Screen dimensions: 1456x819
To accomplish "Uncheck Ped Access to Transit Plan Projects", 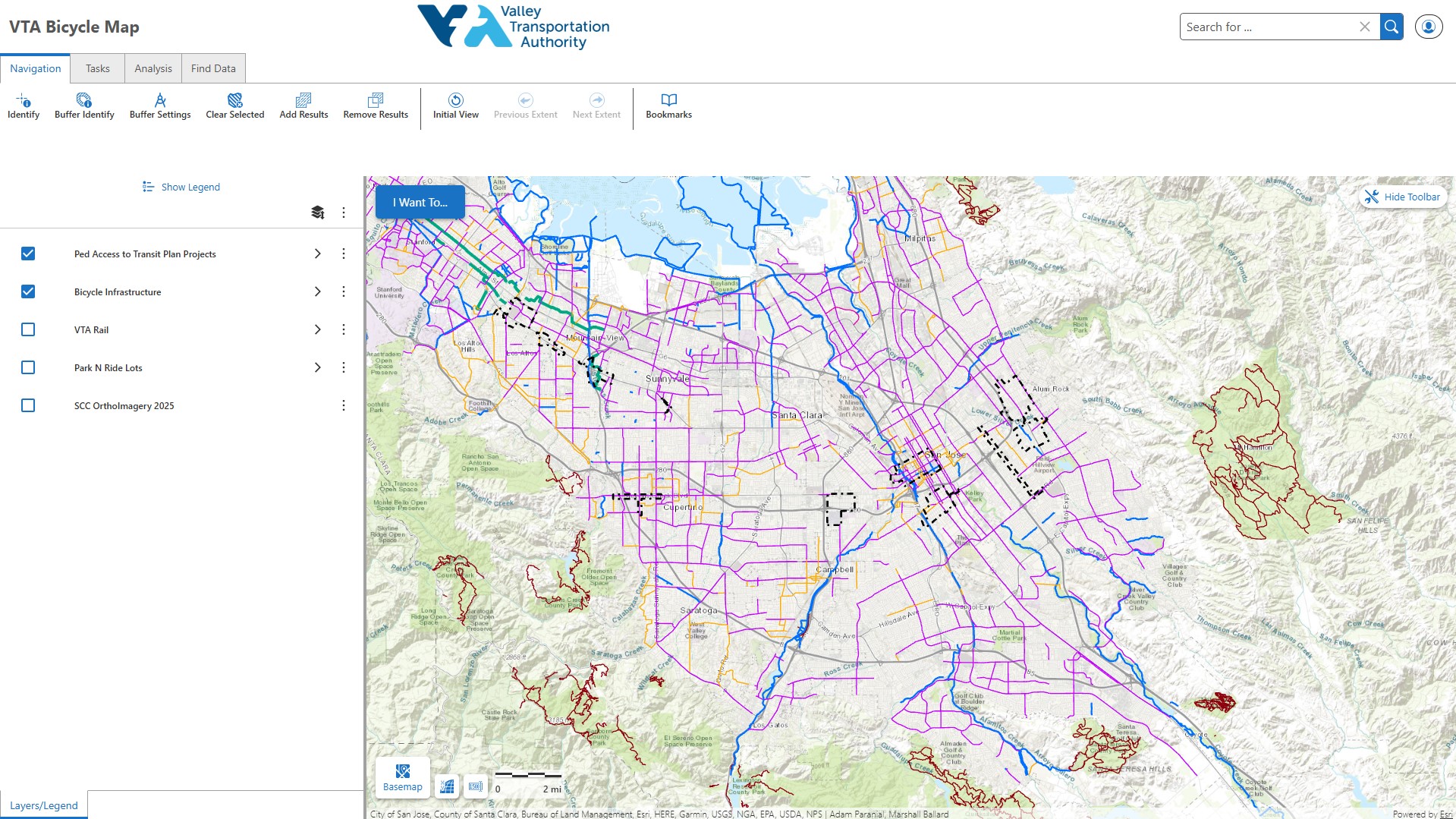I will coord(28,254).
